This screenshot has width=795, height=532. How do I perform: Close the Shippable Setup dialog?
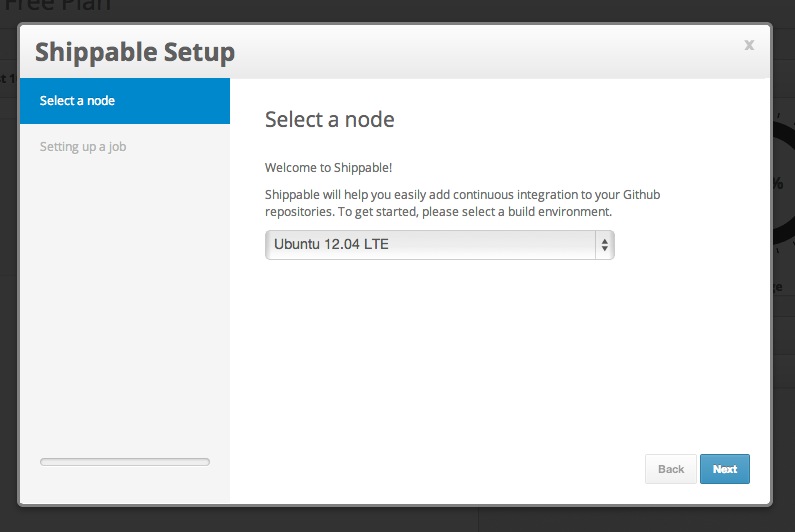[x=749, y=45]
